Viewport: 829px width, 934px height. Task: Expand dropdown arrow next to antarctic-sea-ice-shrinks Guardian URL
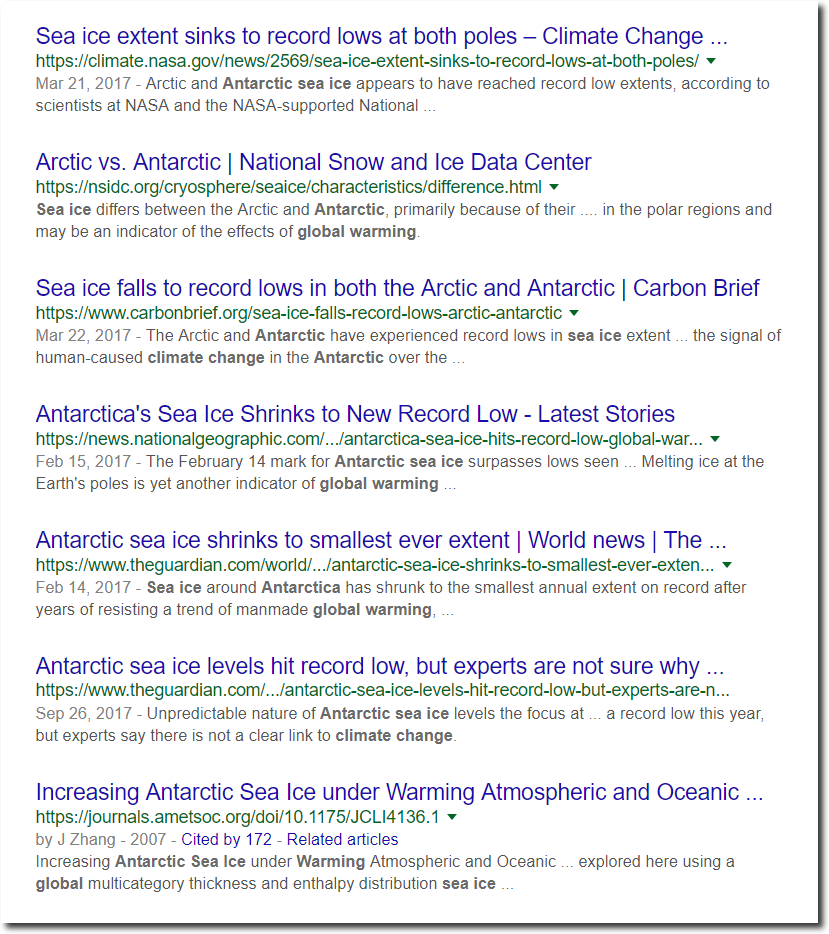[727, 565]
